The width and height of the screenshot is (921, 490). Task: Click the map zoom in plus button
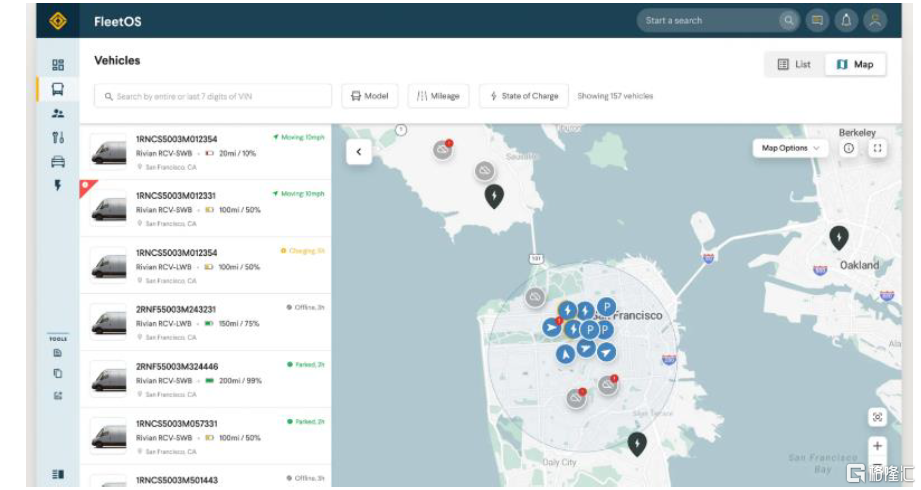(x=877, y=446)
